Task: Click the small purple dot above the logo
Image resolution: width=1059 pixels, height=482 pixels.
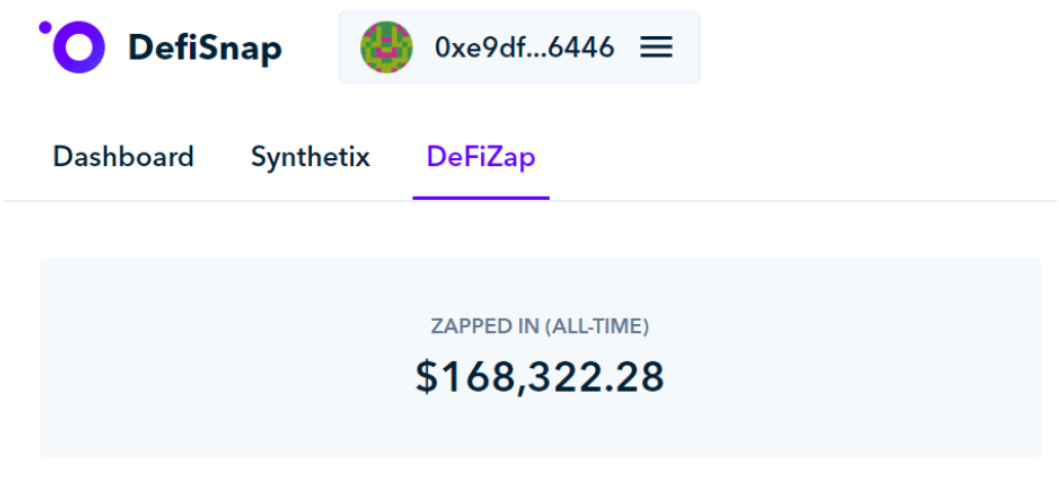Action: point(45,27)
